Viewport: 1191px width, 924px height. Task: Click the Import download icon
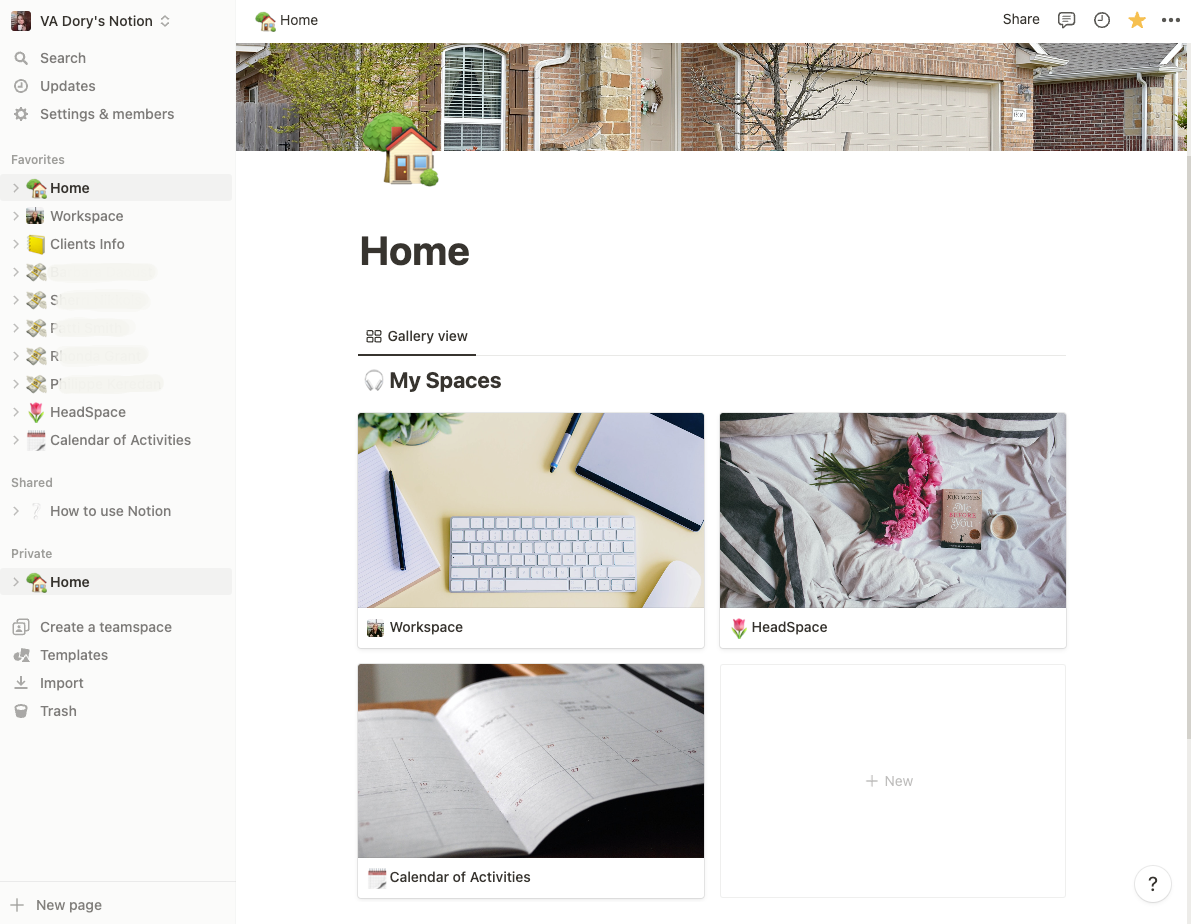tap(21, 683)
